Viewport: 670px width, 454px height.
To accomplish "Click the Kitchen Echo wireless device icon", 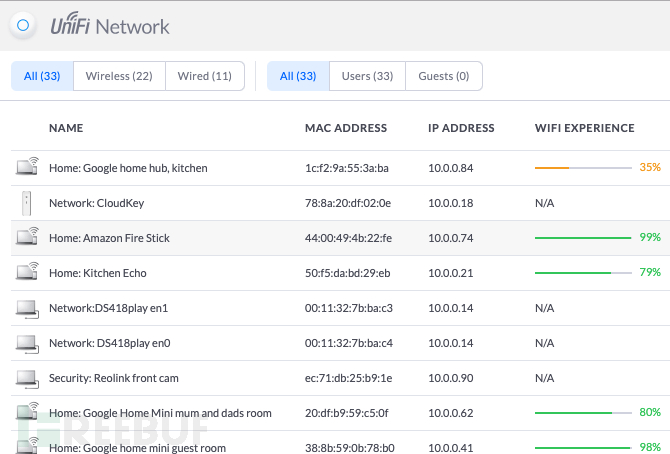I will pyautogui.click(x=27, y=273).
